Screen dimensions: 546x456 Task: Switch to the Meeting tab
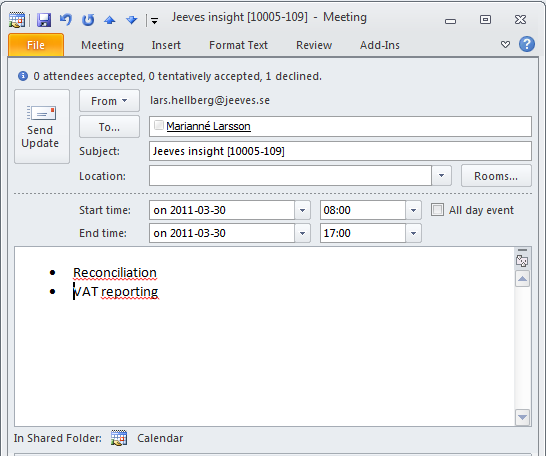[x=102, y=45]
